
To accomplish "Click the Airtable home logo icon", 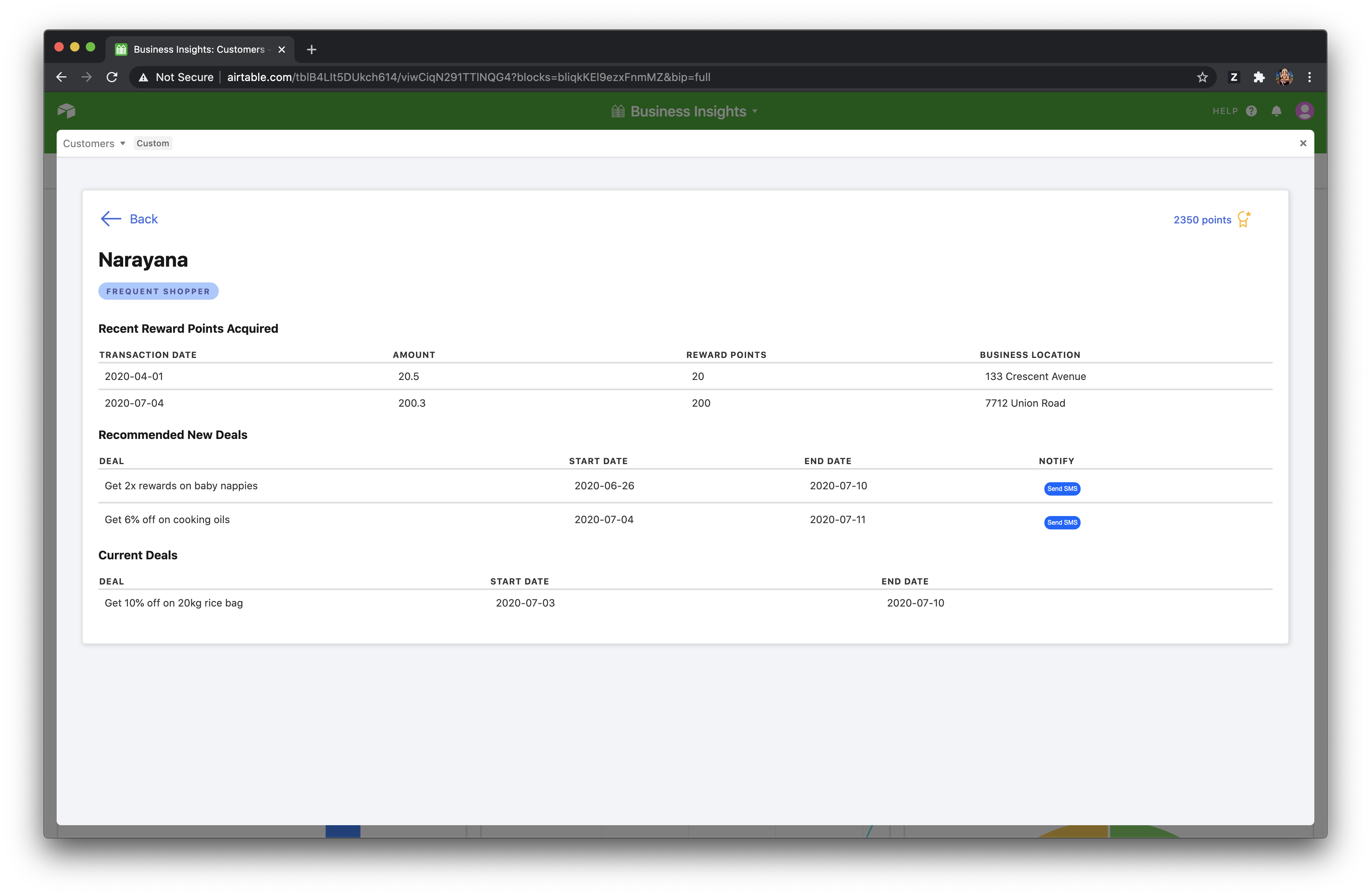I will [66, 111].
